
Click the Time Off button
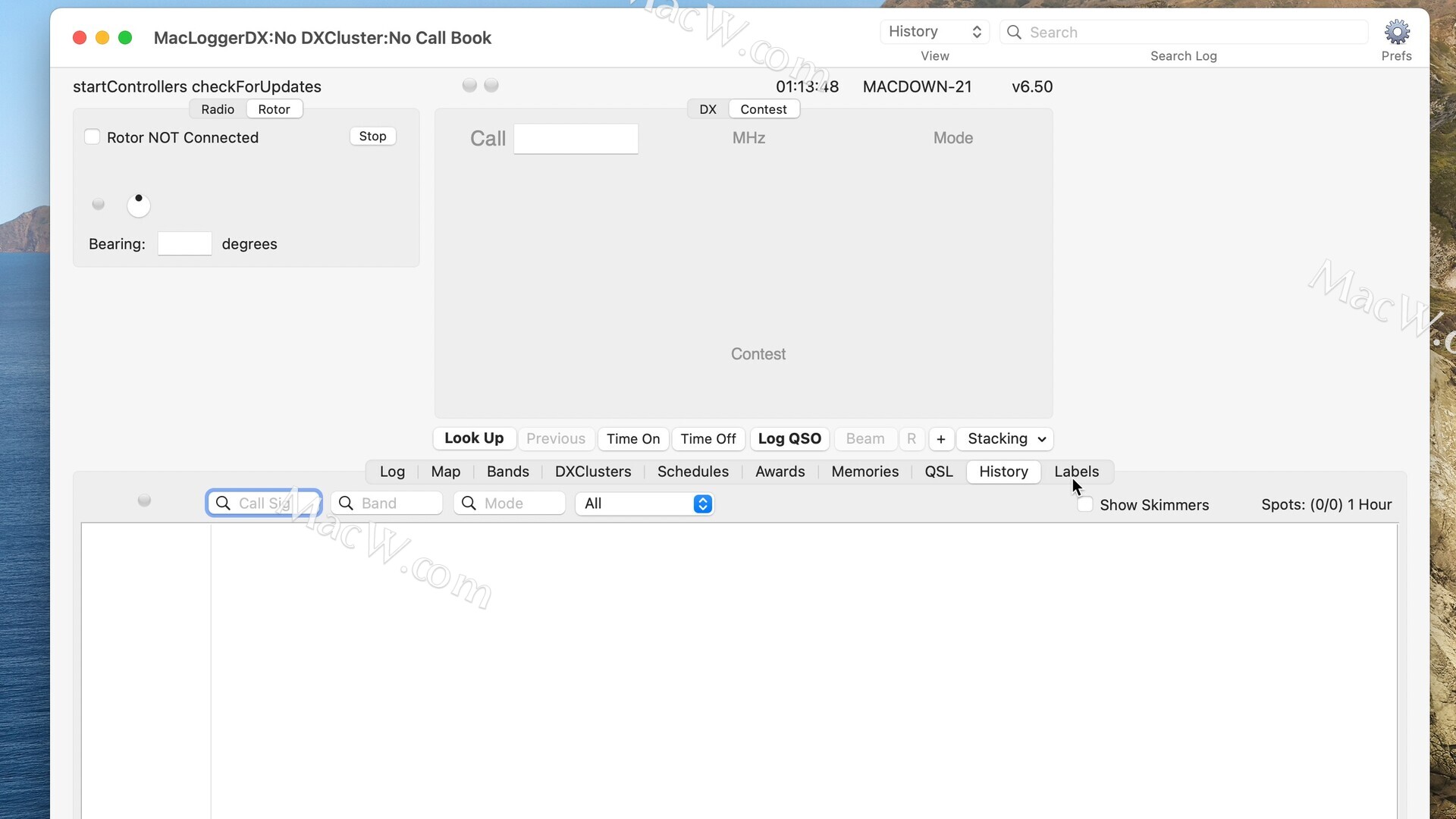click(x=708, y=439)
